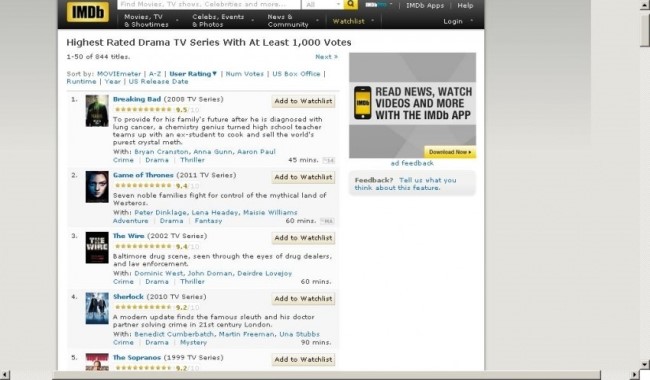Image resolution: width=650 pixels, height=380 pixels.
Task: Open The Sopranos title link
Action: click(137, 358)
